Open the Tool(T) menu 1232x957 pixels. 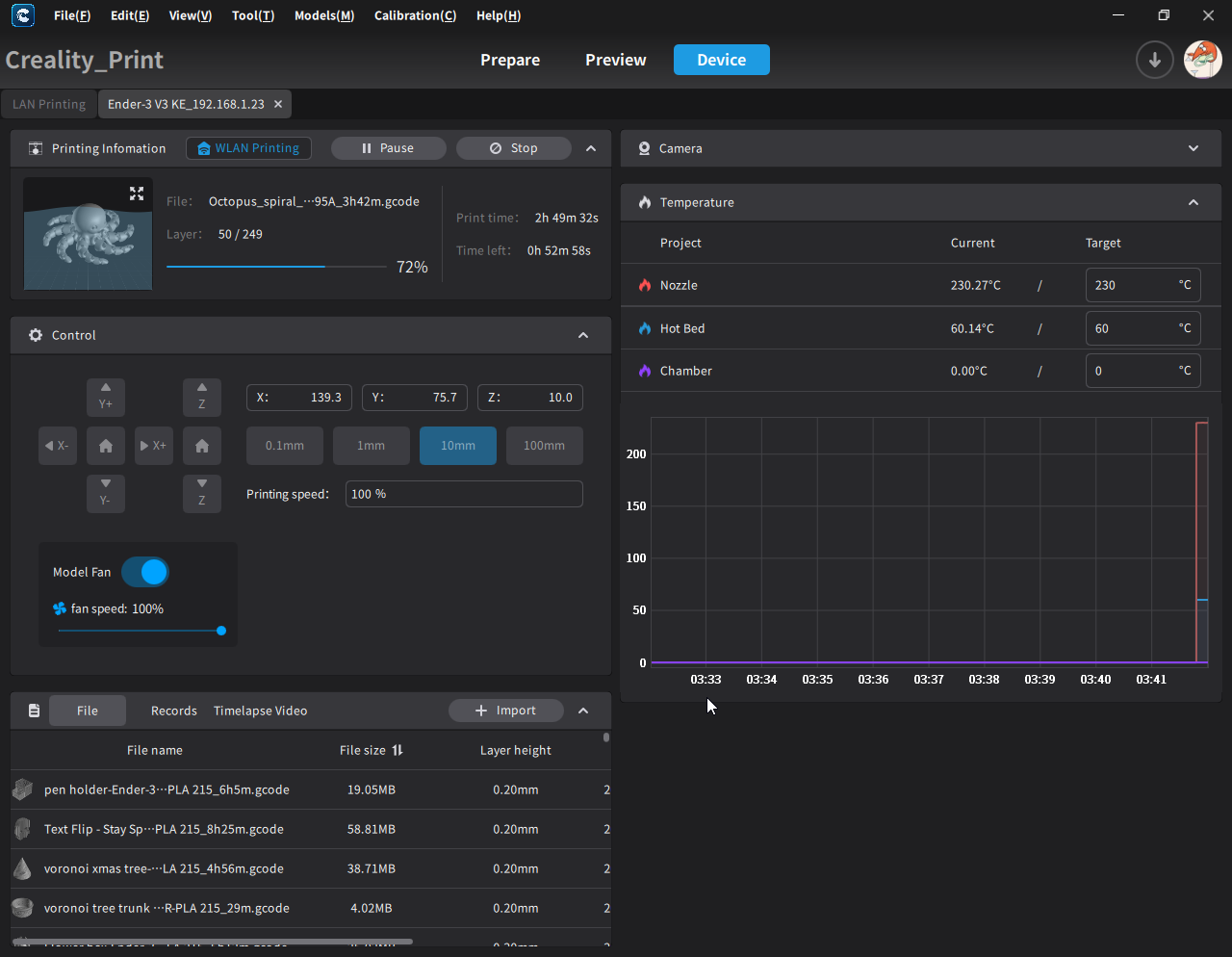pos(253,15)
